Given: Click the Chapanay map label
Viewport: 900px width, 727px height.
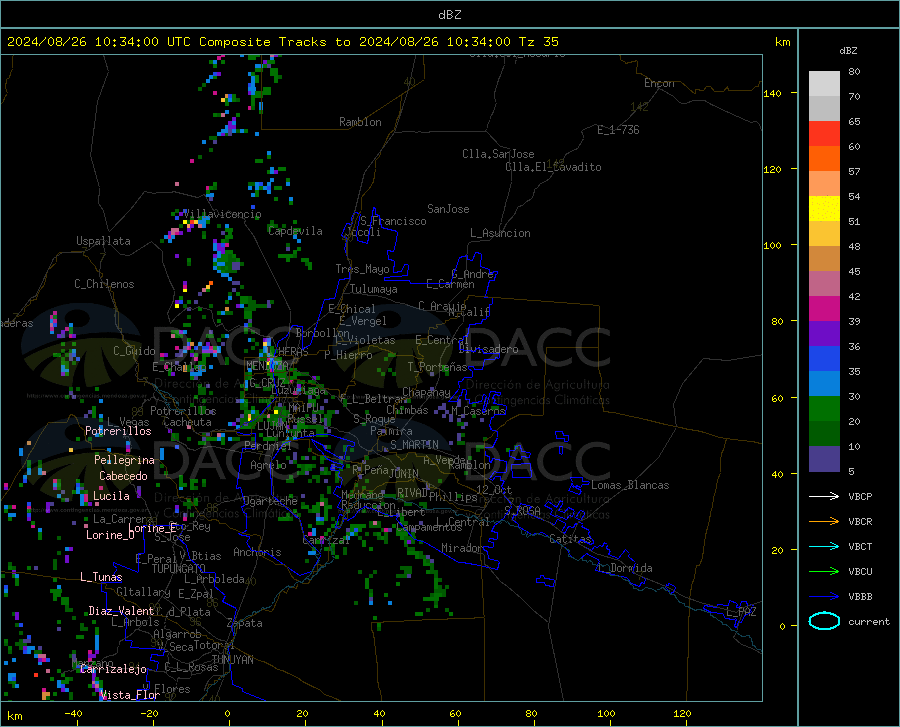Looking at the screenshot, I should [x=426, y=392].
